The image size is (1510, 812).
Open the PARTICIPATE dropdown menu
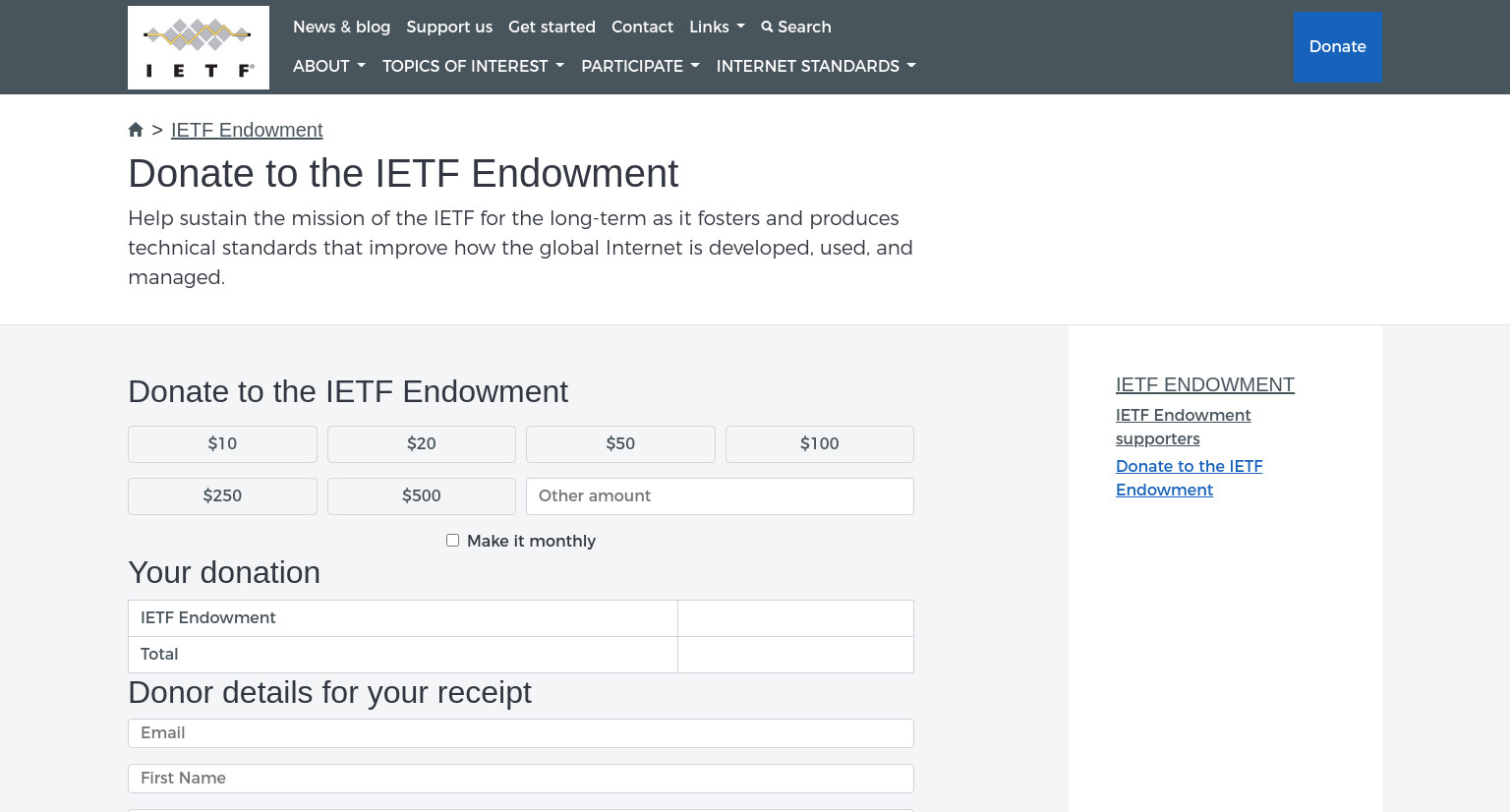click(x=640, y=66)
